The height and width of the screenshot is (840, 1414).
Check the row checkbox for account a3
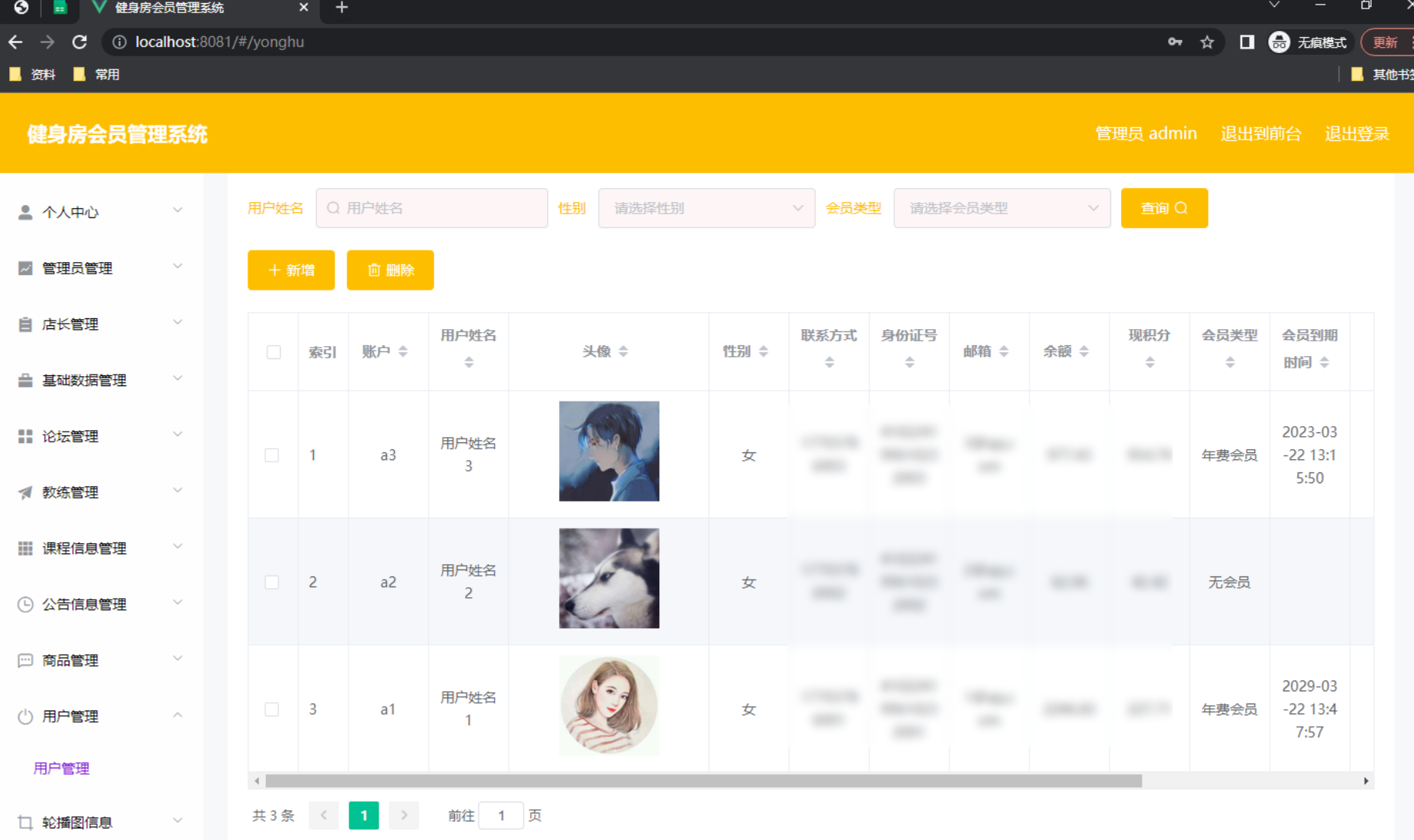(x=272, y=455)
